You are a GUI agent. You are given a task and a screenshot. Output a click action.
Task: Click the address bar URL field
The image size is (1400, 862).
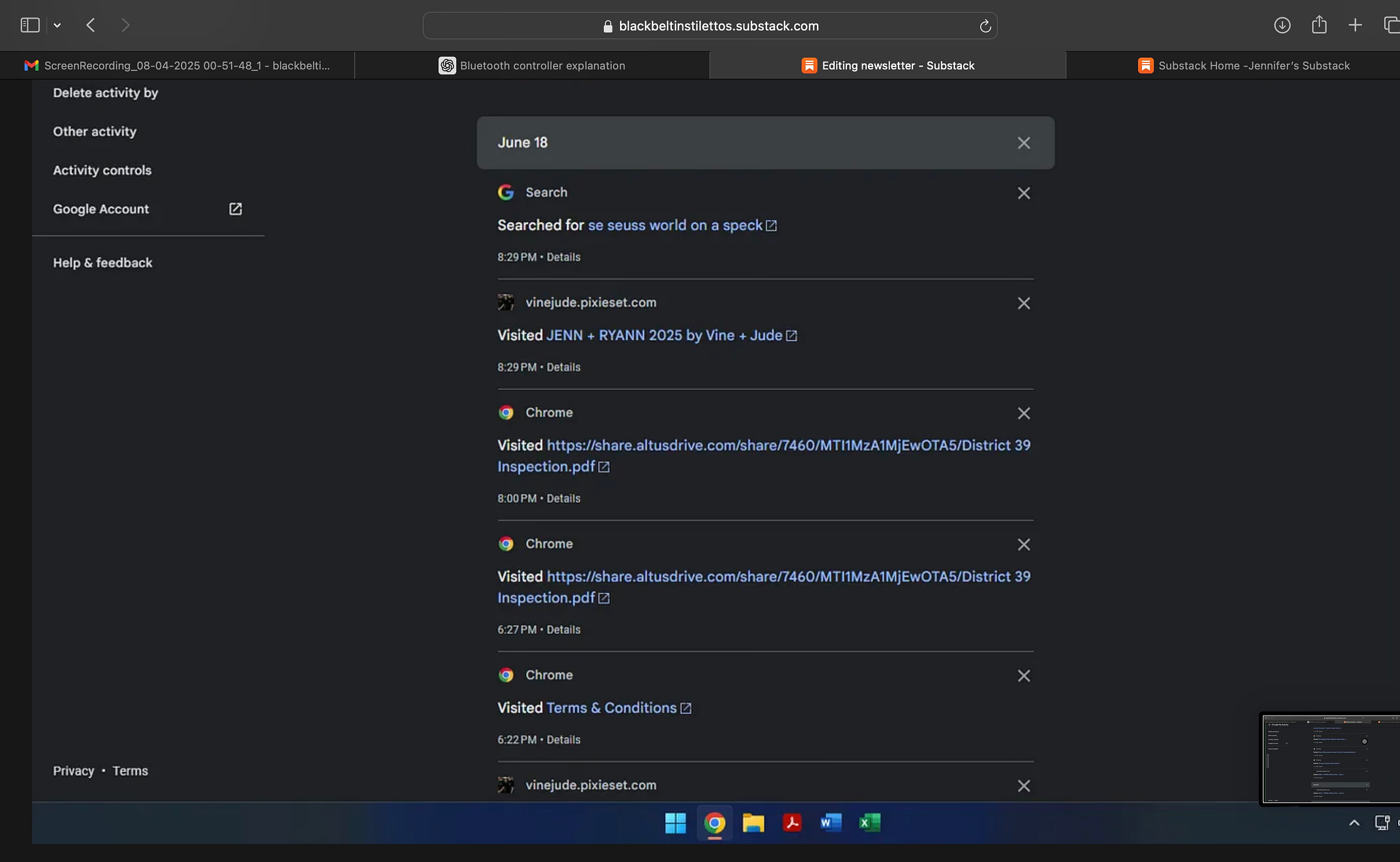(717, 26)
